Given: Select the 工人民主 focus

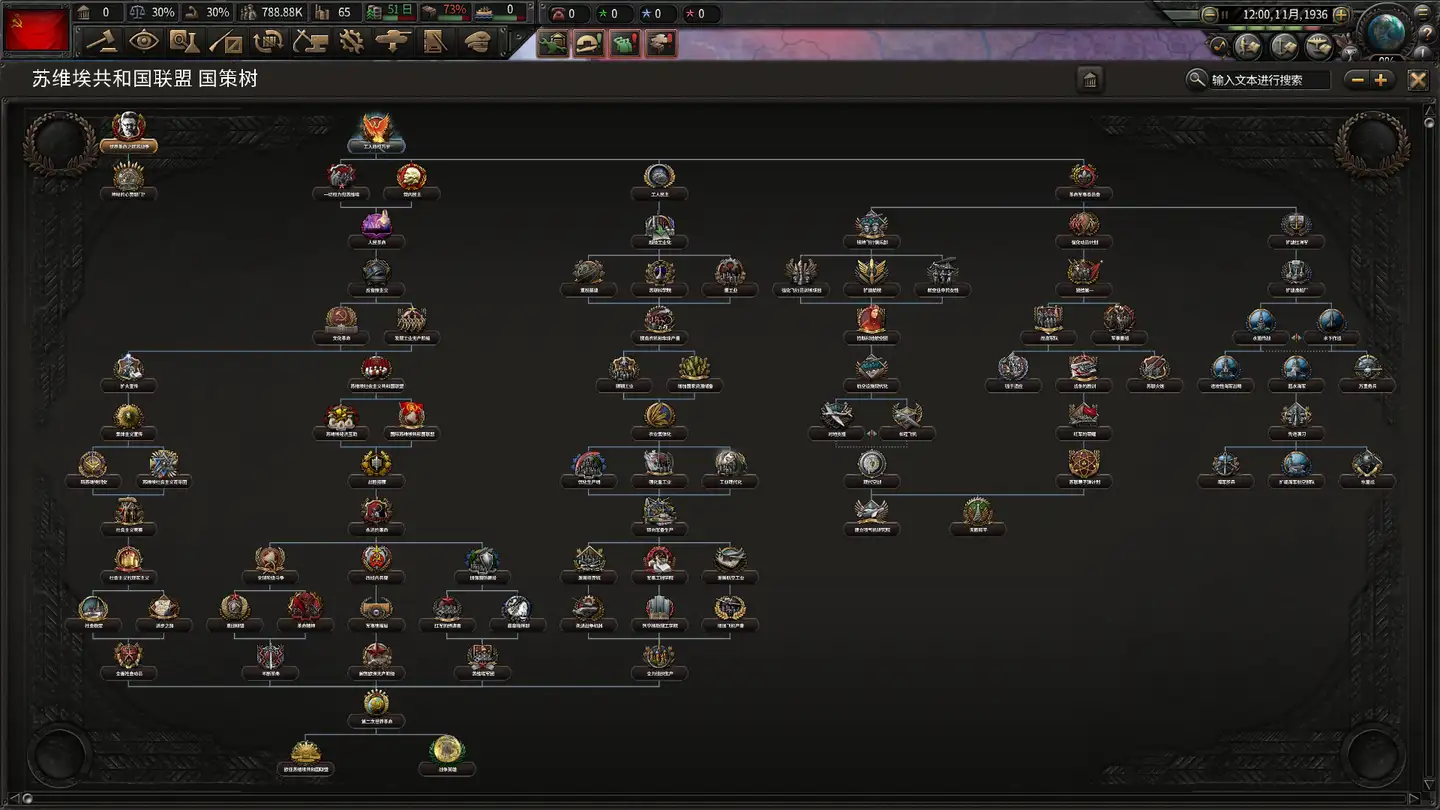Looking at the screenshot, I should 659,177.
